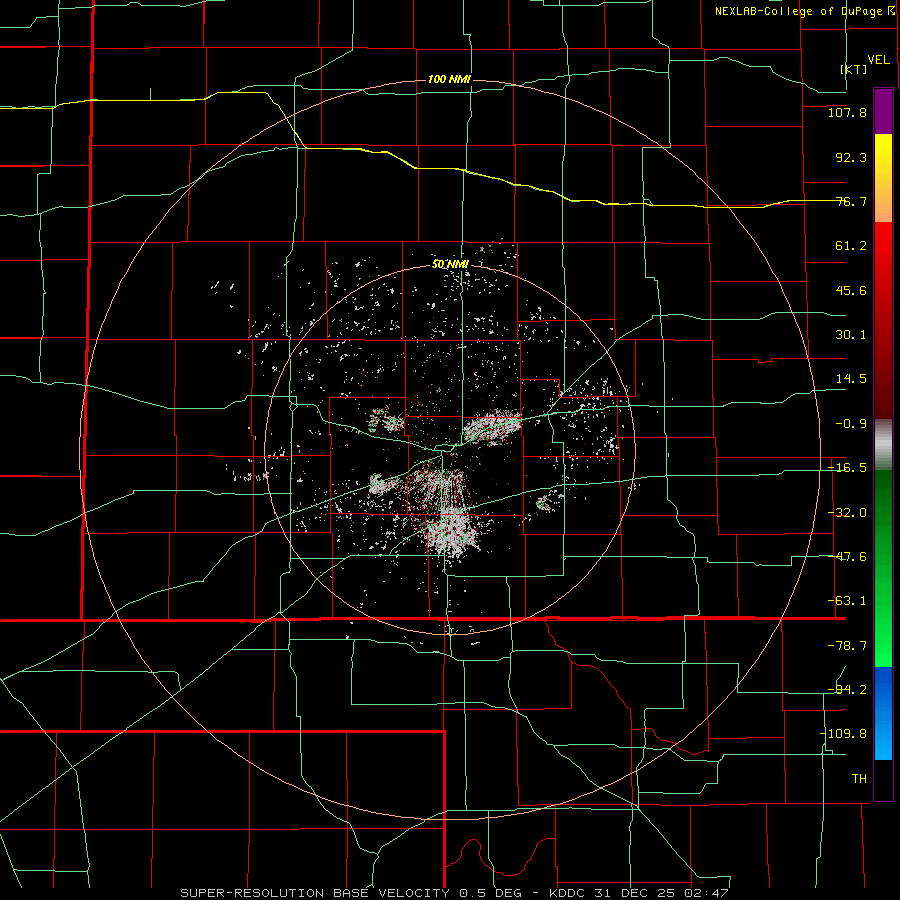Screen dimensions: 900x900
Task: Click the [KT] units label
Action: (x=854, y=69)
